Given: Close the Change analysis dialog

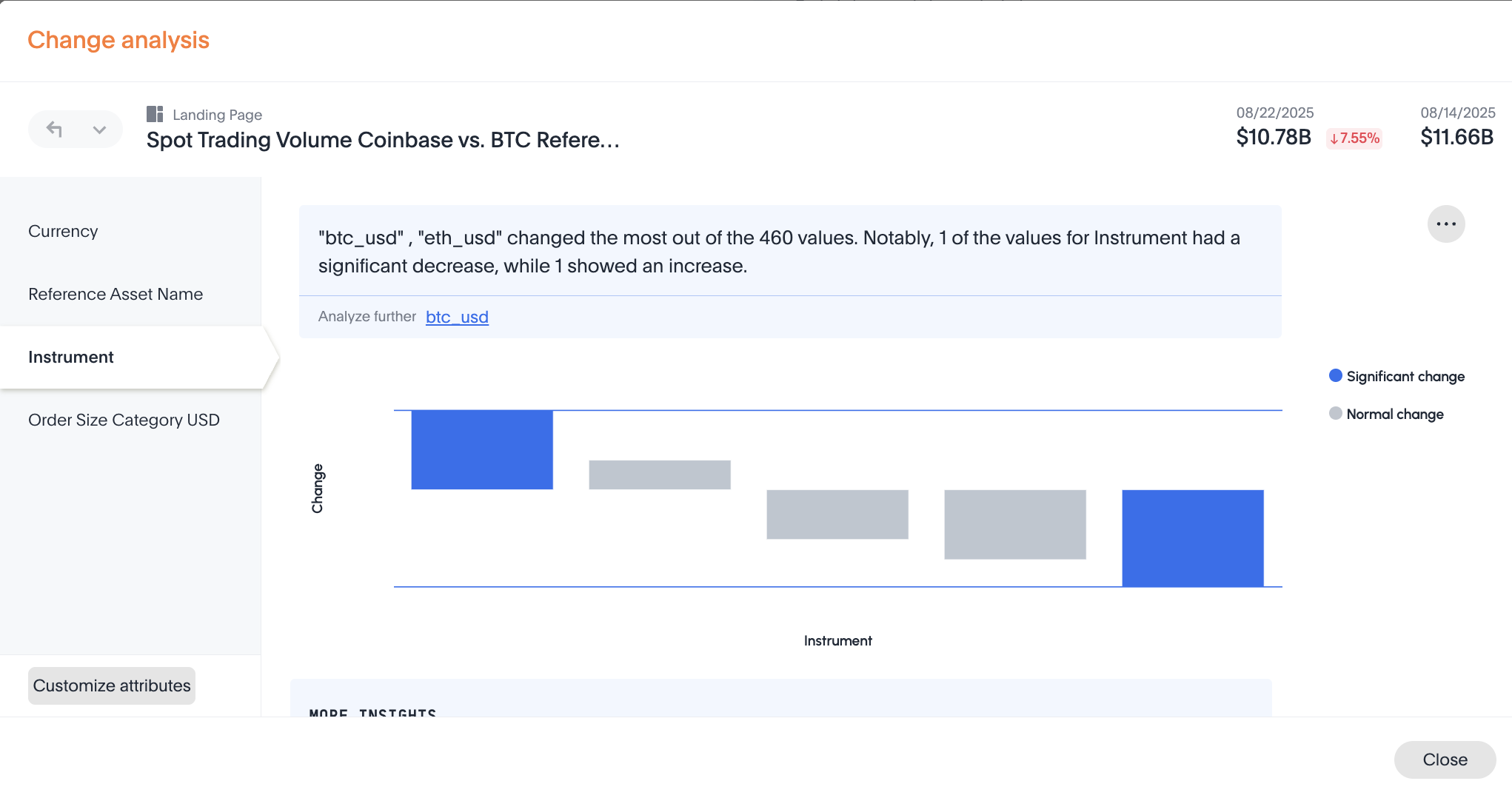Looking at the screenshot, I should pos(1445,760).
